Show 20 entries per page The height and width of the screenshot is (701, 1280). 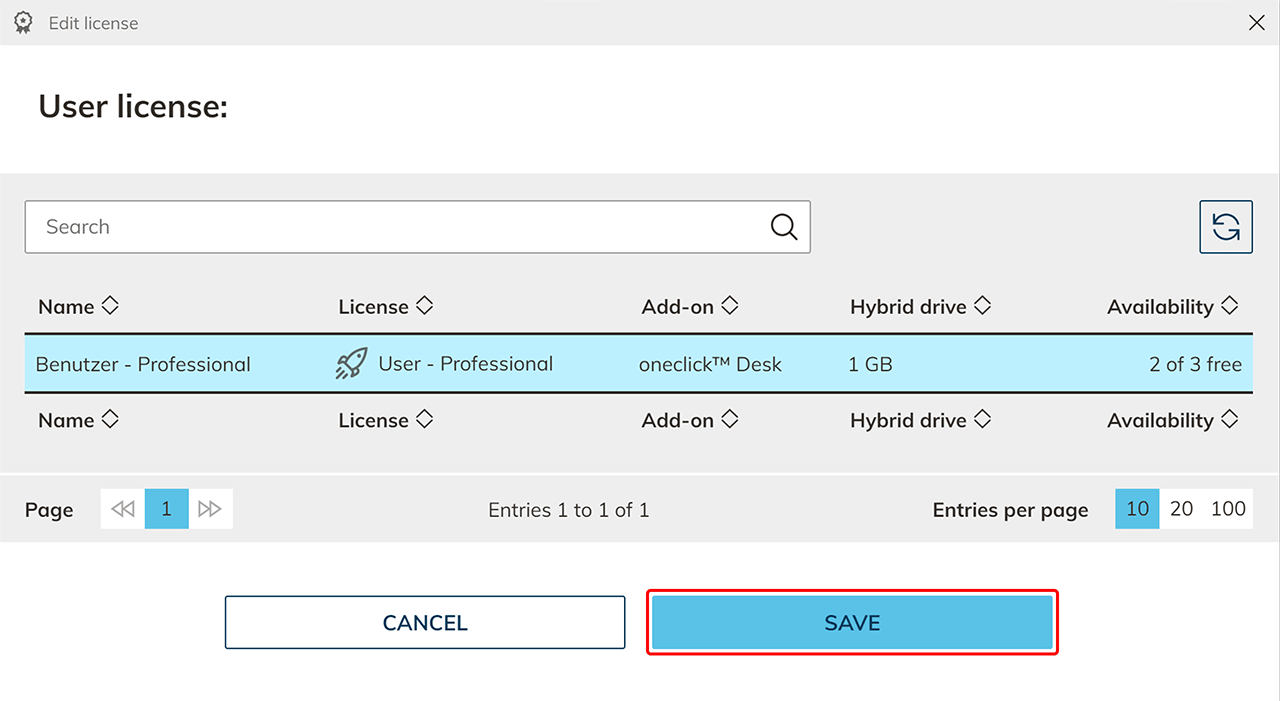(x=1181, y=509)
